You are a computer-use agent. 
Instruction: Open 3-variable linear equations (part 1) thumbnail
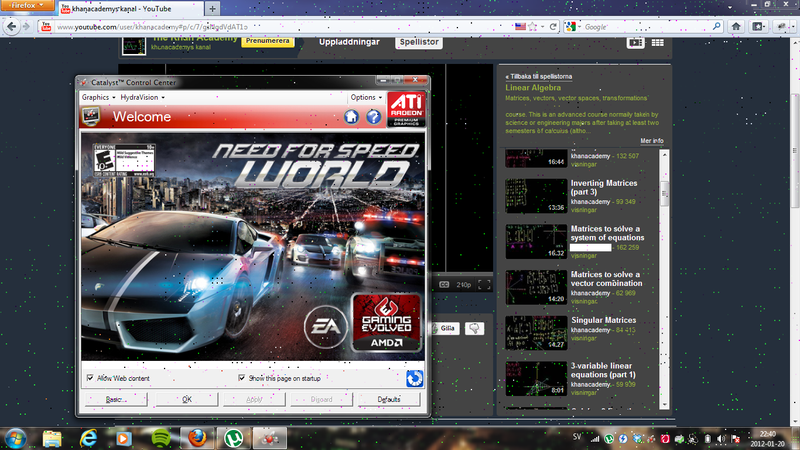[536, 379]
